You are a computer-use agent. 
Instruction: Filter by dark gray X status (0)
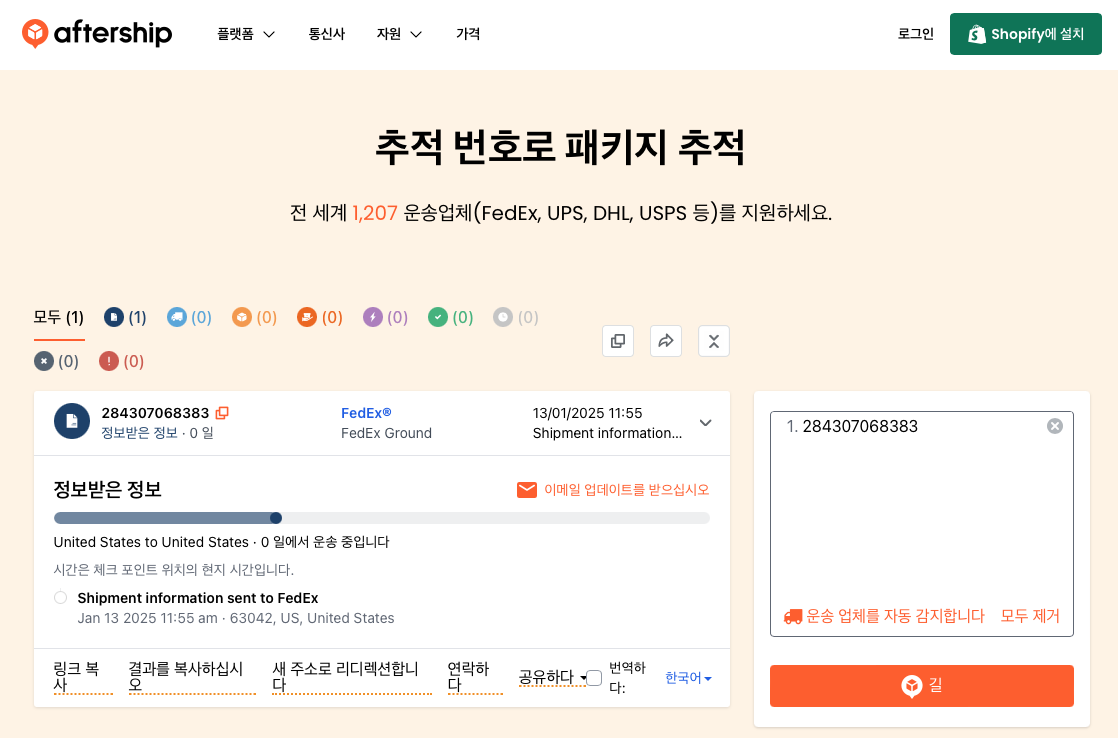[56, 362]
